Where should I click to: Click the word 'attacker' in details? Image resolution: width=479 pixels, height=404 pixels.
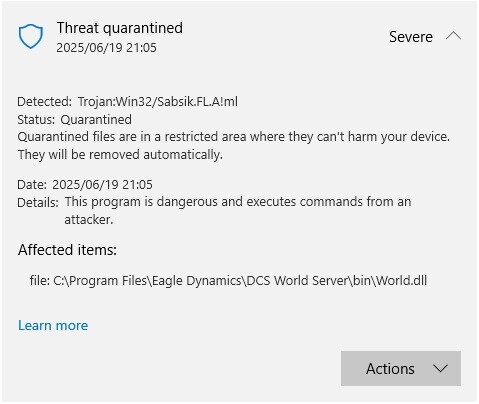point(89,220)
